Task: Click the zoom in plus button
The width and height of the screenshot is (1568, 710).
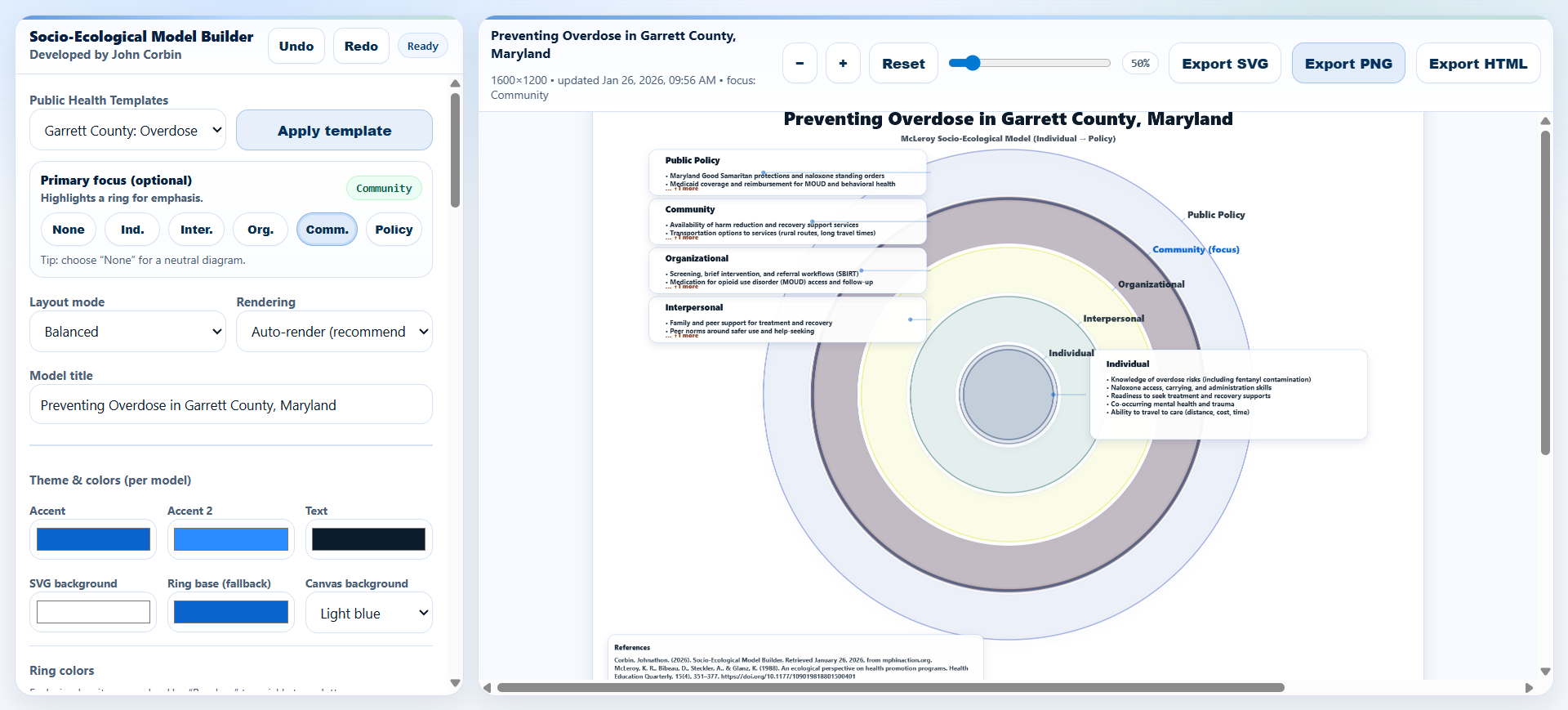Action: click(x=843, y=64)
